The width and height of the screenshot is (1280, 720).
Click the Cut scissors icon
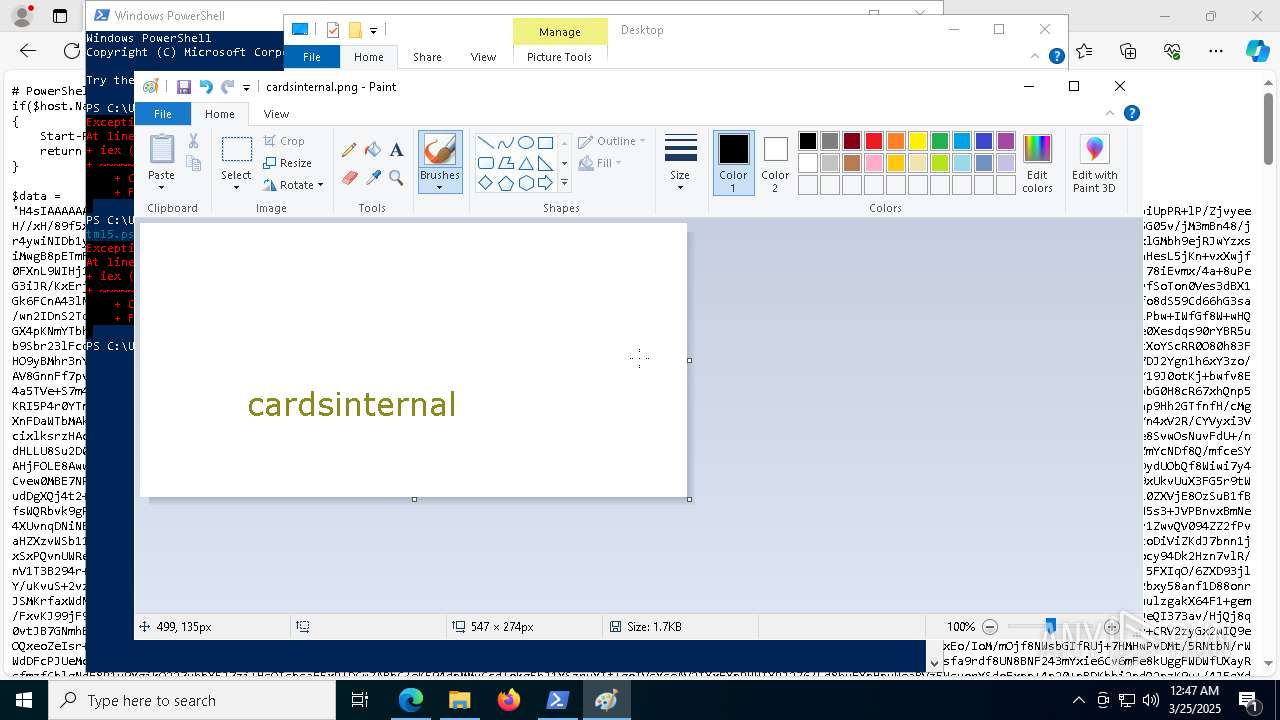(x=193, y=142)
